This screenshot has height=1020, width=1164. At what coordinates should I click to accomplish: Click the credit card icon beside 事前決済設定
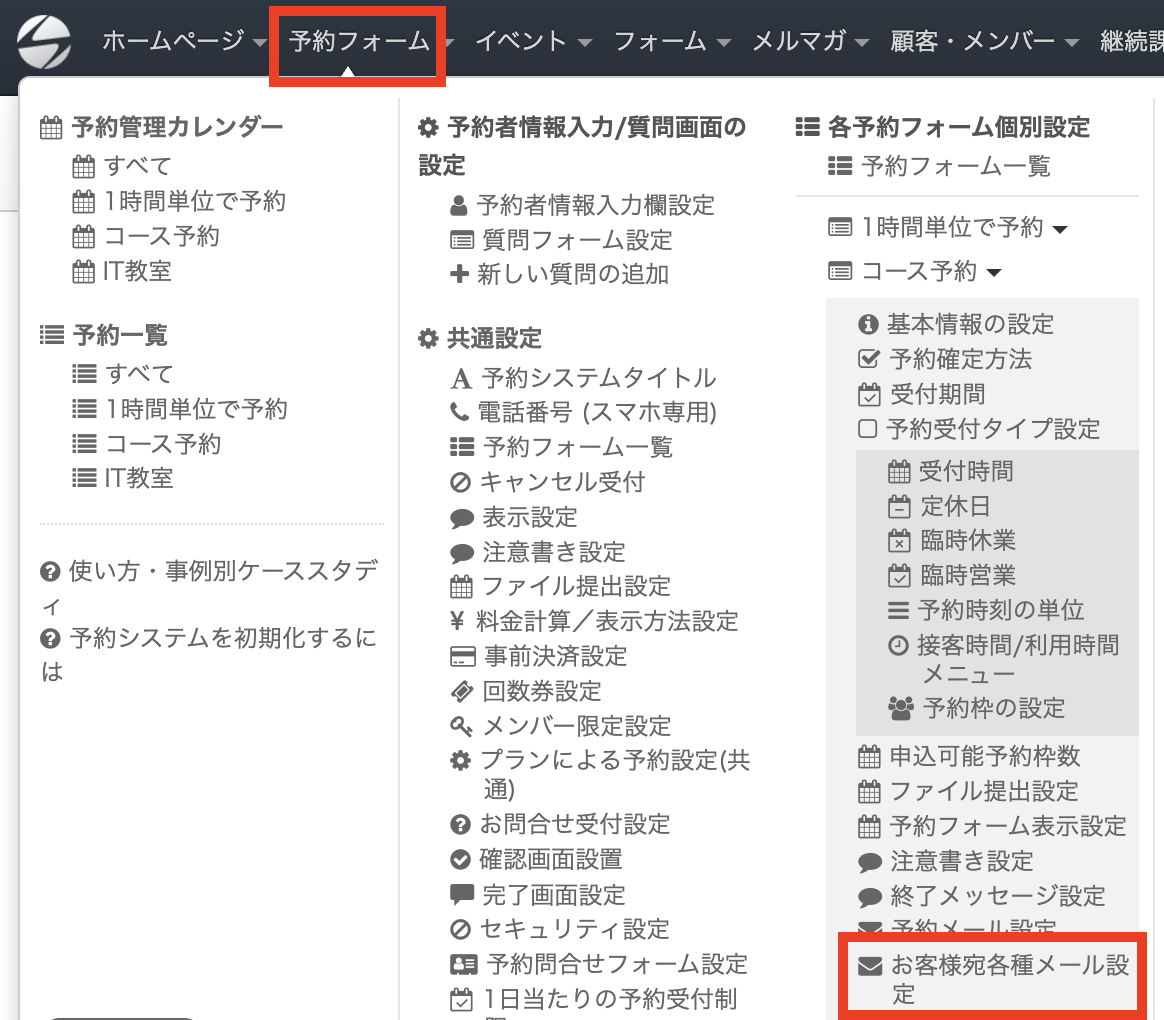click(x=461, y=656)
